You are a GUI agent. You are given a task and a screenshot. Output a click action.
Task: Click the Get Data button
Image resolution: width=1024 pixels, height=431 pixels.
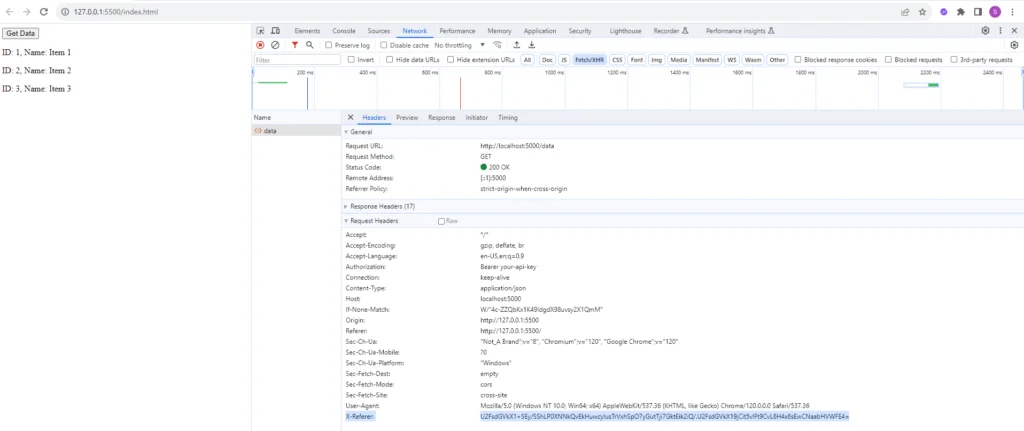coord(21,33)
